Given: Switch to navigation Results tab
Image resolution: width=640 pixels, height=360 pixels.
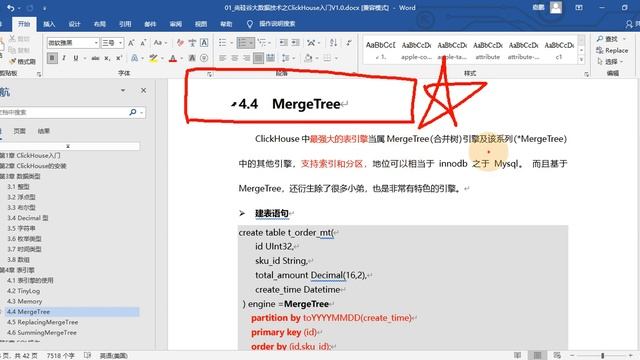Looking at the screenshot, I should 44,131.
